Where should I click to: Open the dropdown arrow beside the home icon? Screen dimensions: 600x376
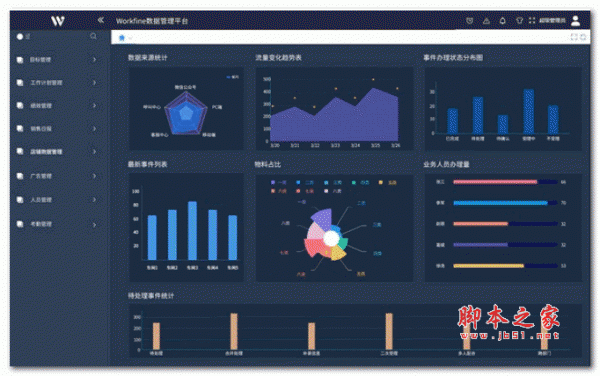point(130,38)
